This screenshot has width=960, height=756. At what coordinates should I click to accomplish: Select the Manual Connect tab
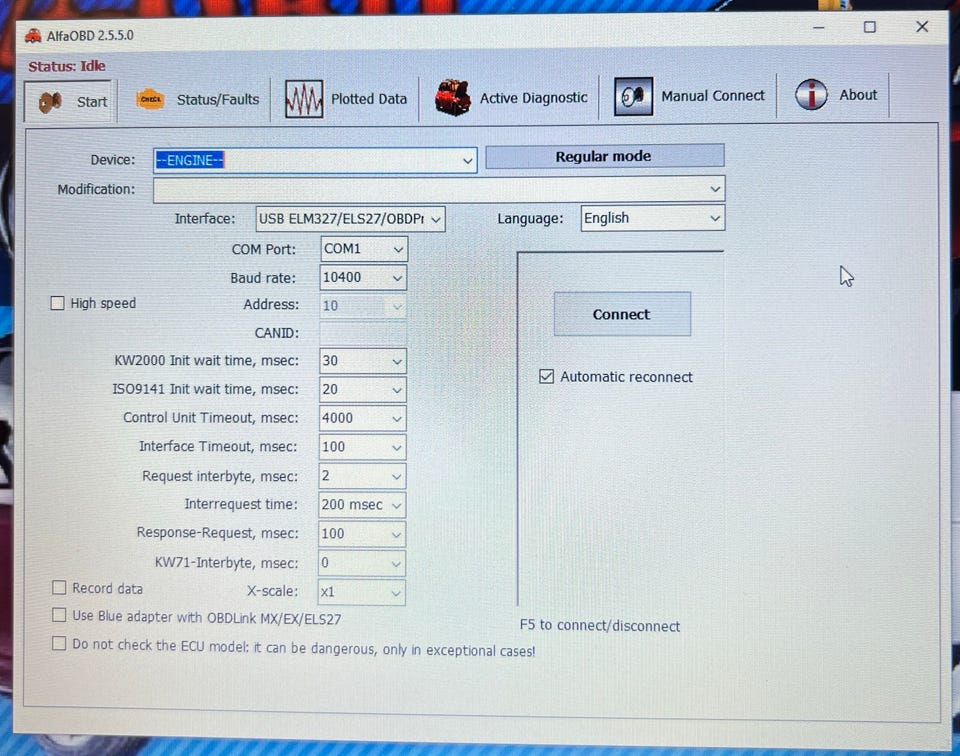(689, 96)
